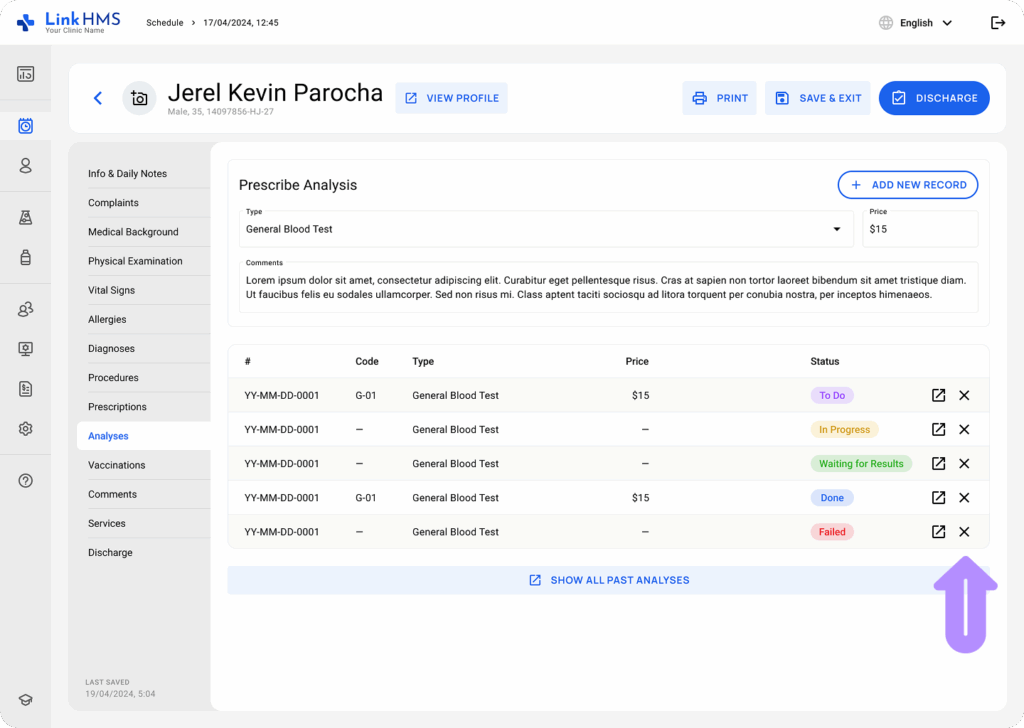Click the Price input field
The image size is (1024, 728).
[919, 229]
